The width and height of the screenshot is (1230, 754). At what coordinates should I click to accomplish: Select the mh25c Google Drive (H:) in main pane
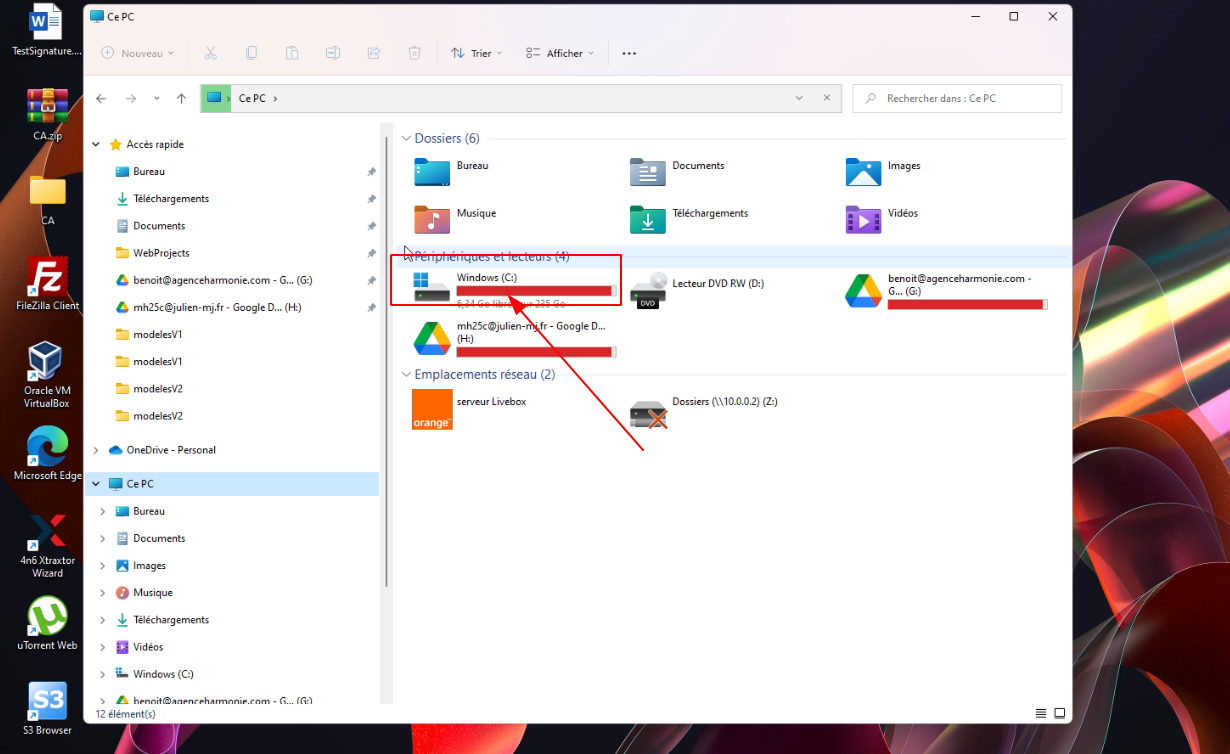click(514, 338)
